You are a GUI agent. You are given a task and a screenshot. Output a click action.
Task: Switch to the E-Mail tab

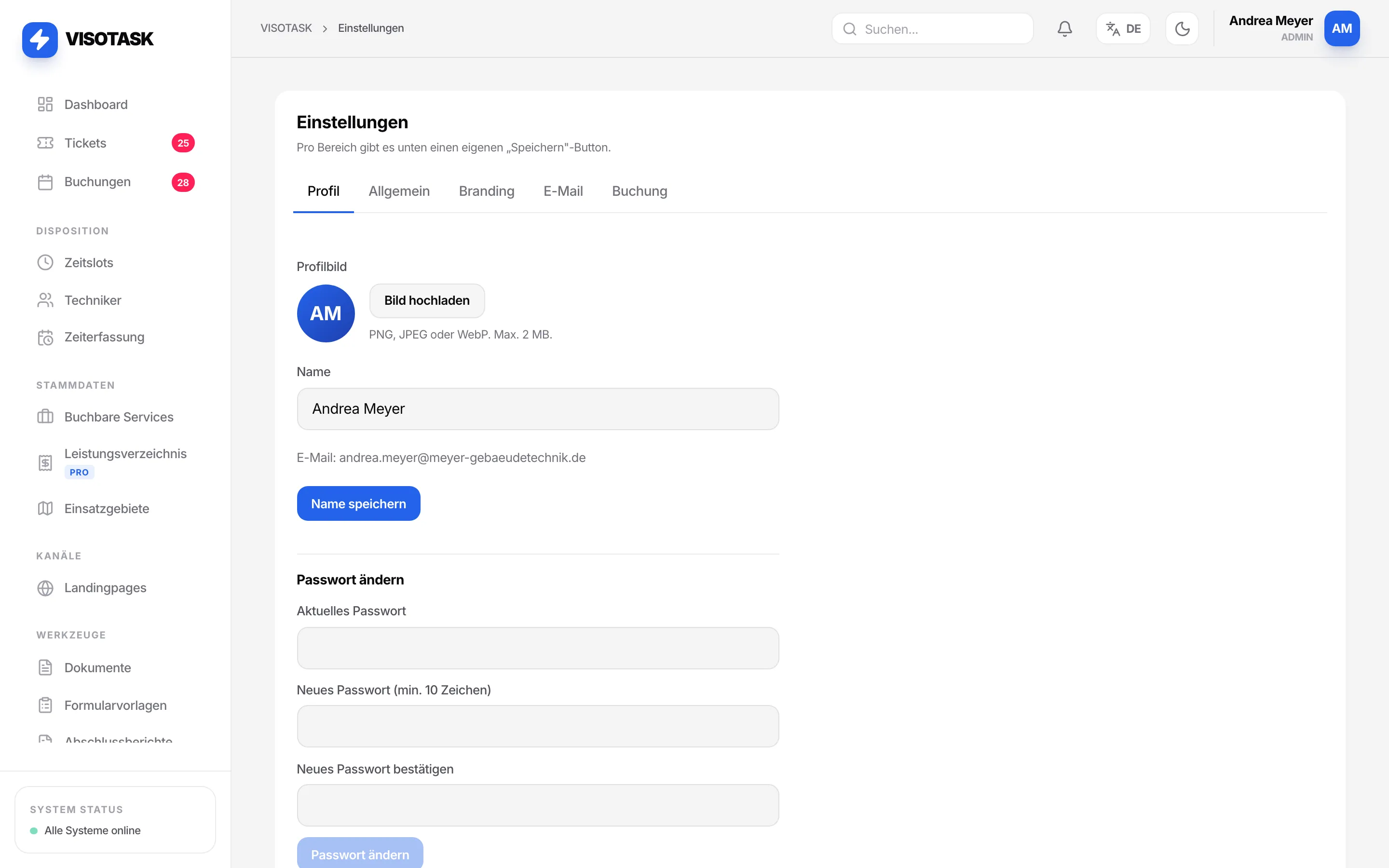tap(563, 191)
